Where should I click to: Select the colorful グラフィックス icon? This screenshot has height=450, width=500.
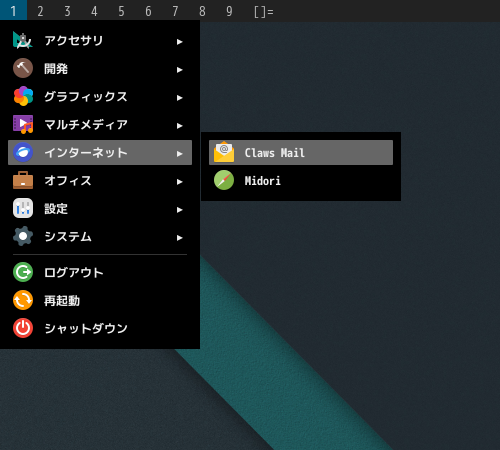pos(23,96)
